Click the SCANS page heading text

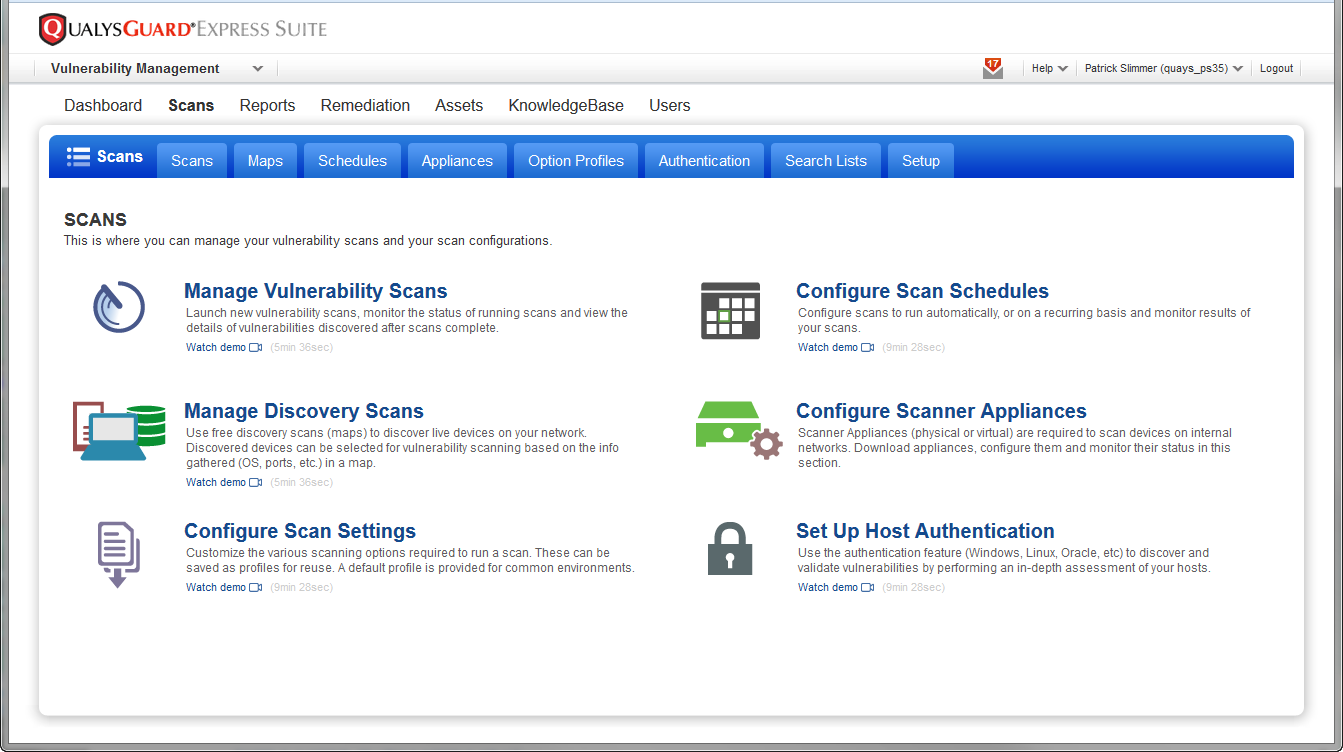click(x=95, y=220)
